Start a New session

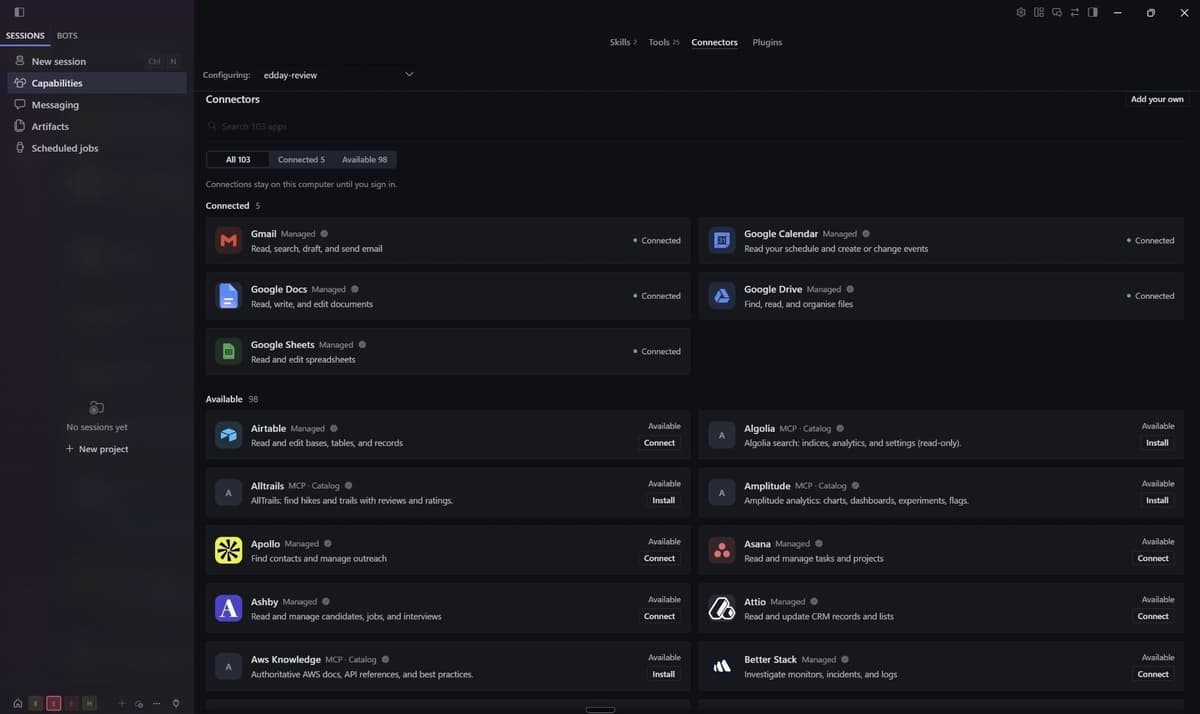click(97, 61)
